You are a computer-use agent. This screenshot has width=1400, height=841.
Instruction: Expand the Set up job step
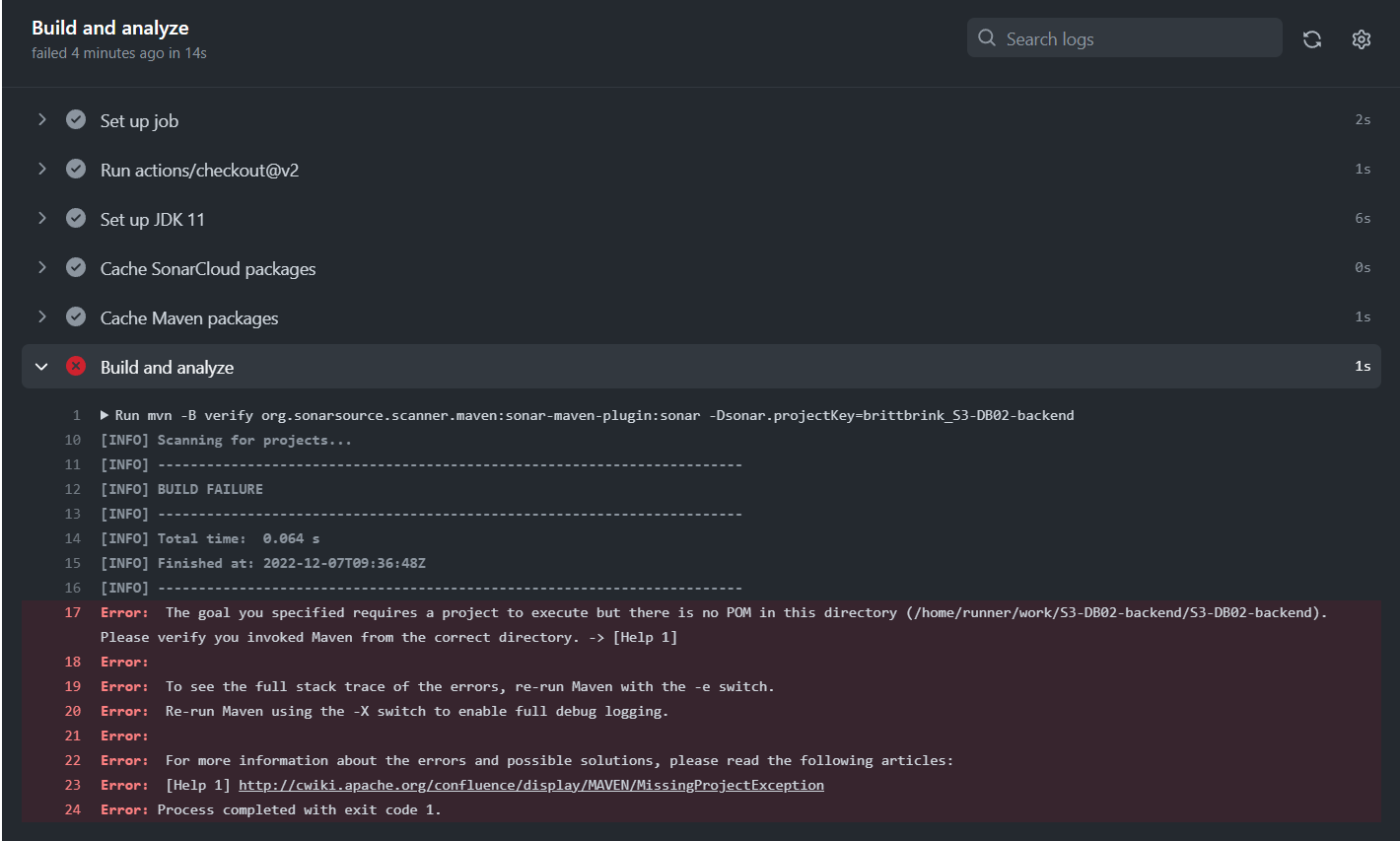(x=41, y=119)
